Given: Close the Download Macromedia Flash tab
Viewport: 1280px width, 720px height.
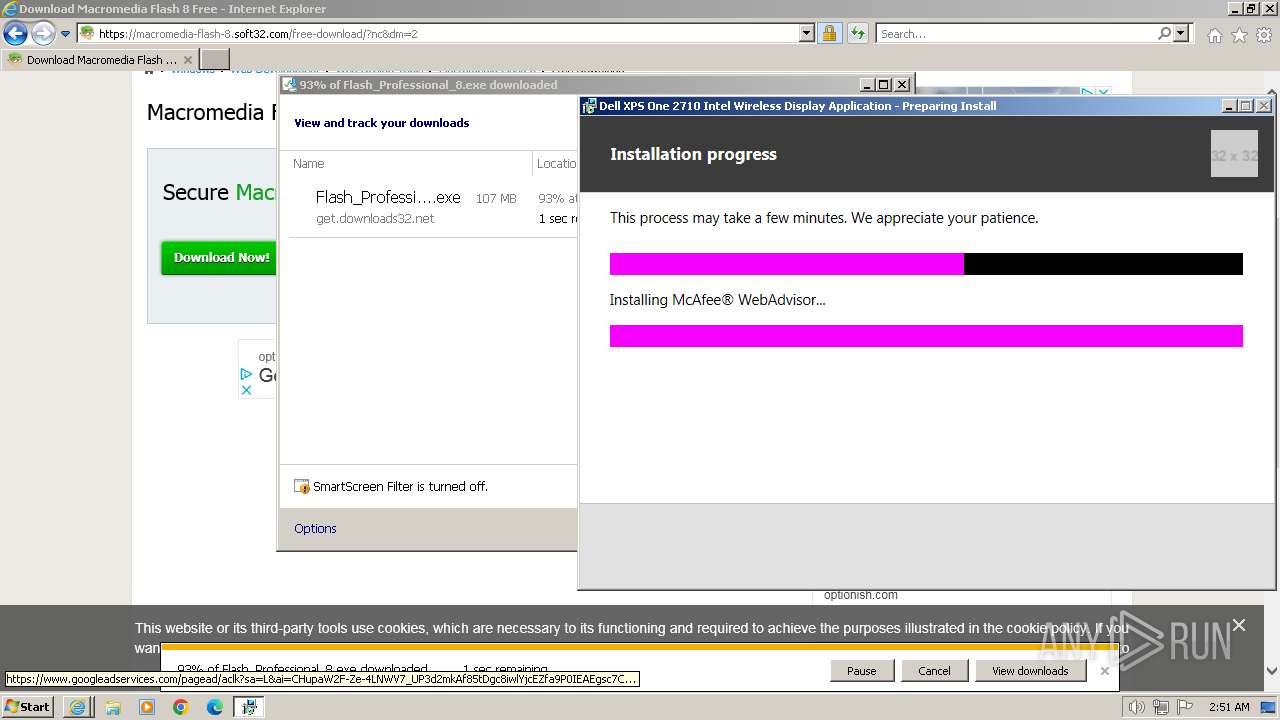Looking at the screenshot, I should coord(190,59).
